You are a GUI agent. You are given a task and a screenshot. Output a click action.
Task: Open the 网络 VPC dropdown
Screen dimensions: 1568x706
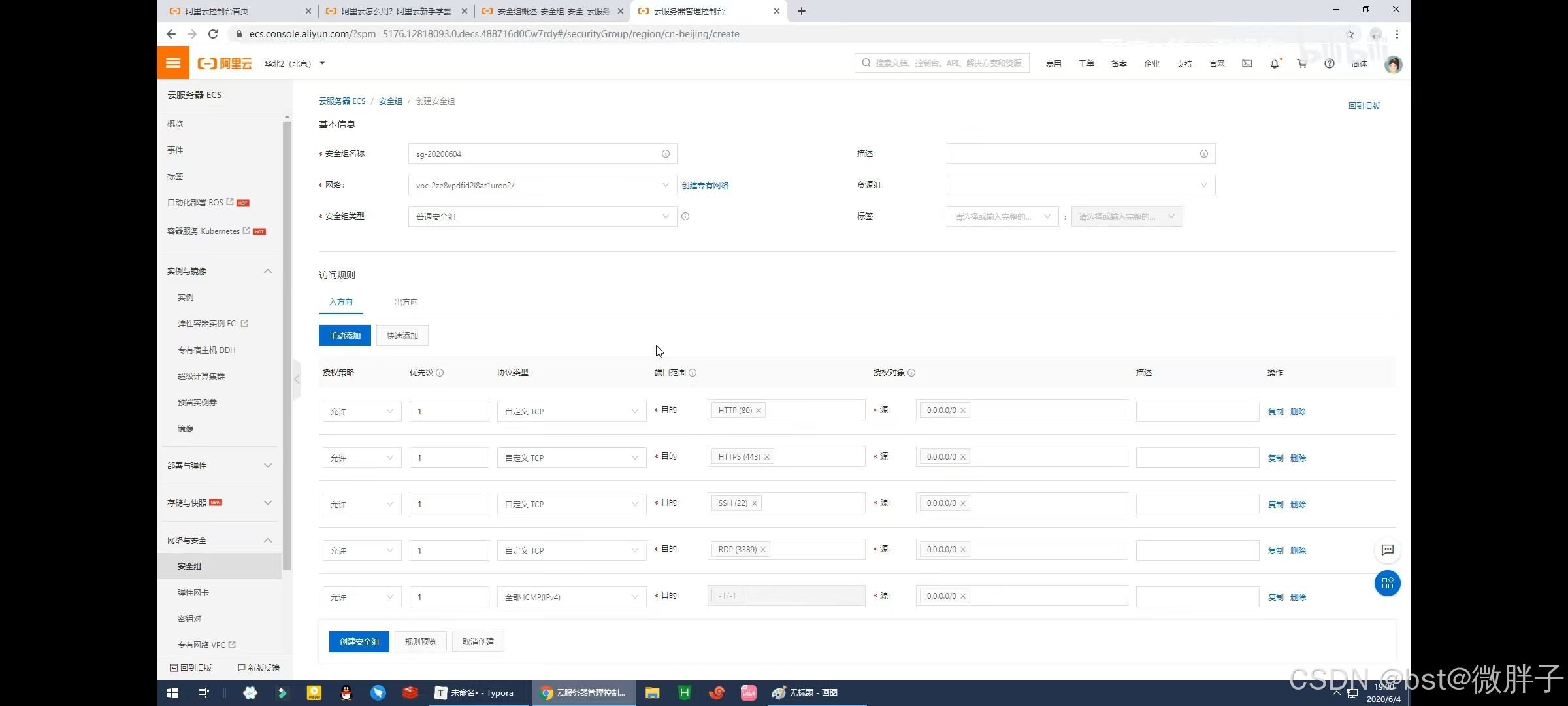(x=542, y=185)
